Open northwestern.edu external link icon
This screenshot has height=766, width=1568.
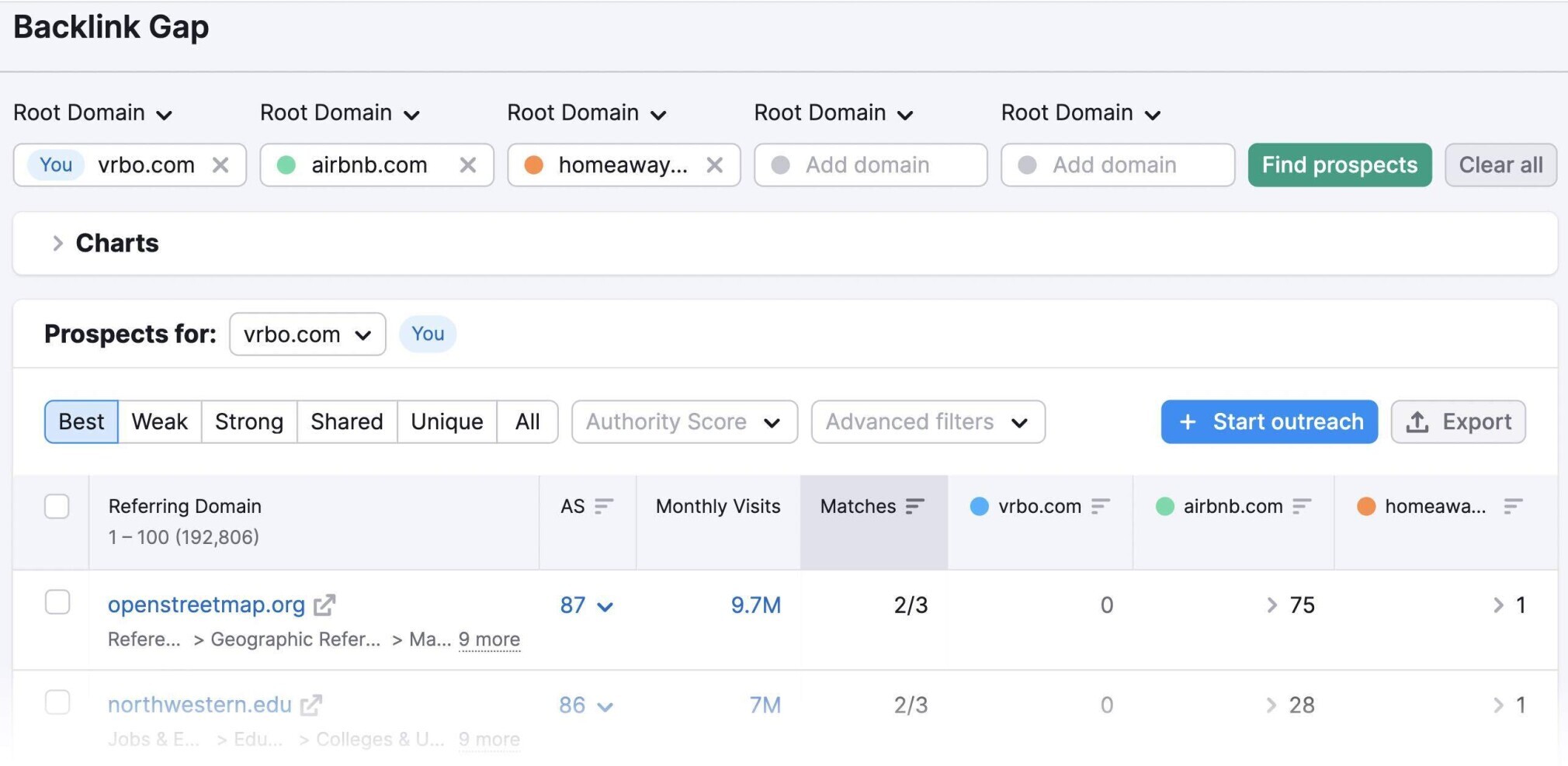tap(311, 705)
